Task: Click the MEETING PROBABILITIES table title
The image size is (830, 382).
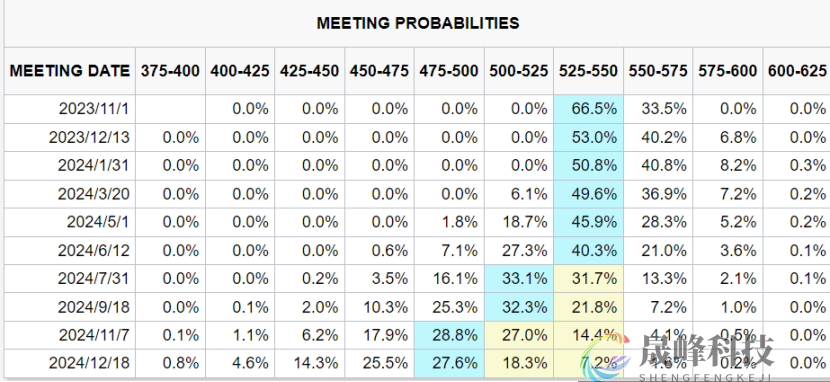Action: pyautogui.click(x=418, y=23)
